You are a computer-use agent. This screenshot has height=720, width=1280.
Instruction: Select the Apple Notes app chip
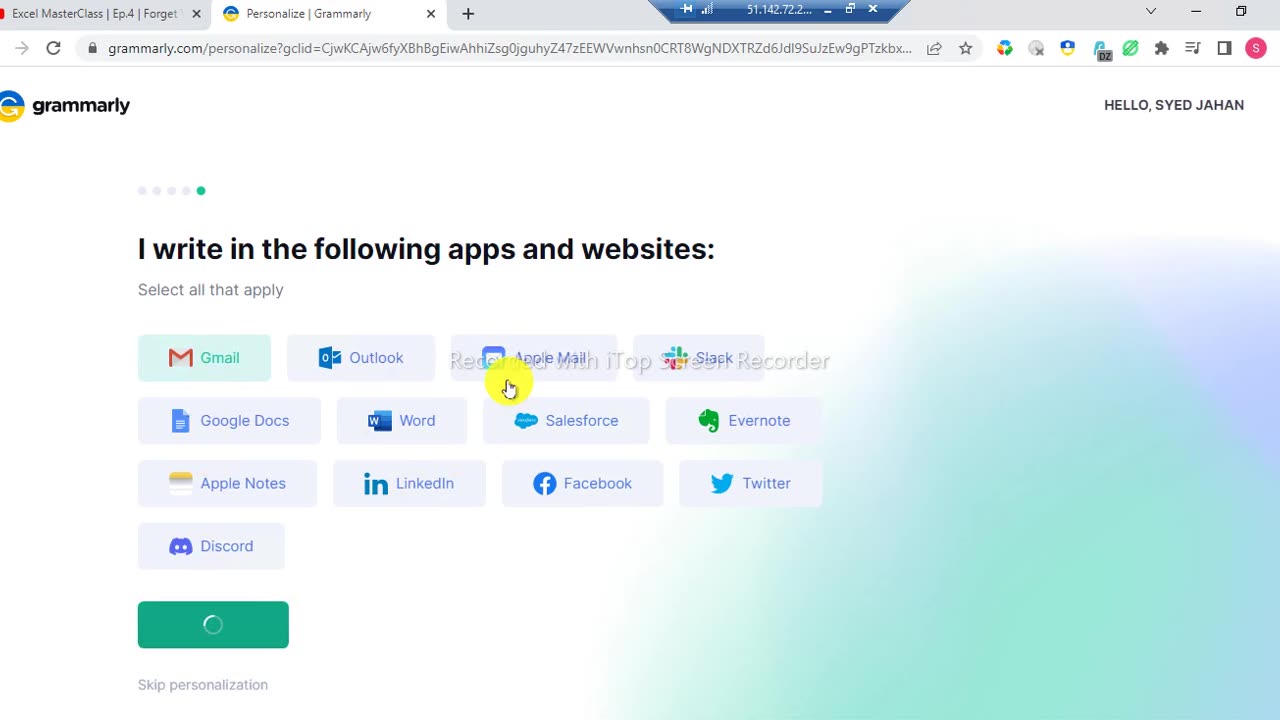pos(227,484)
